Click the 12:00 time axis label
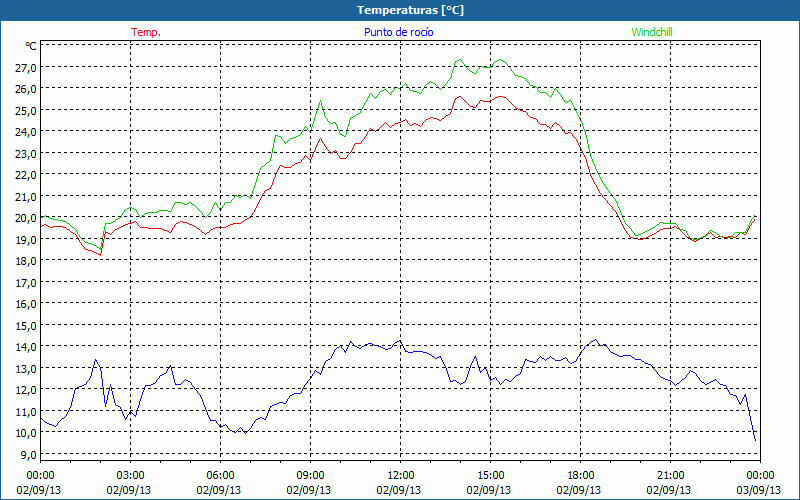This screenshot has height=500, width=800. [401, 476]
